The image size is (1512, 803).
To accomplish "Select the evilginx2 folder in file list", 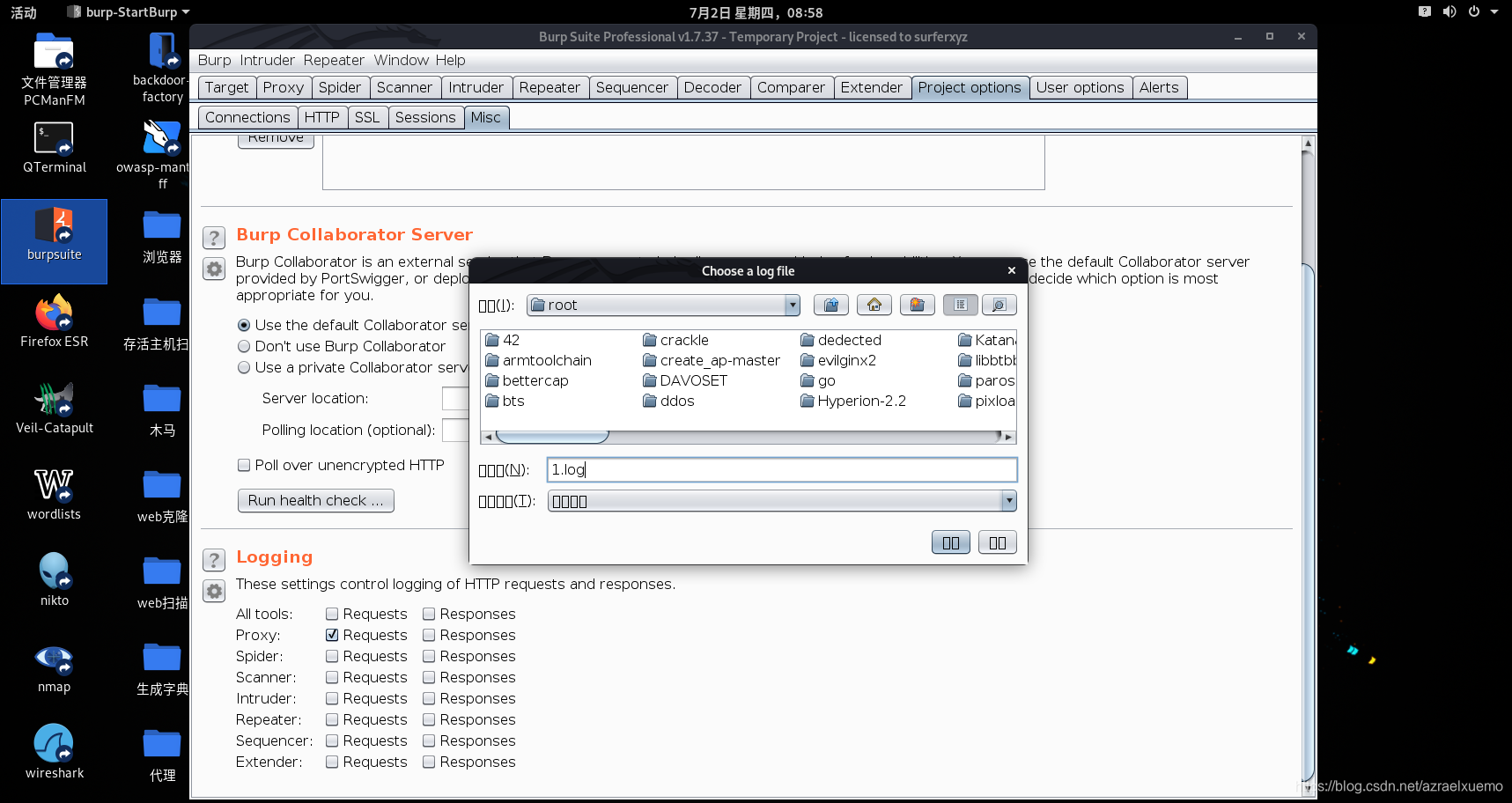I will (838, 360).
